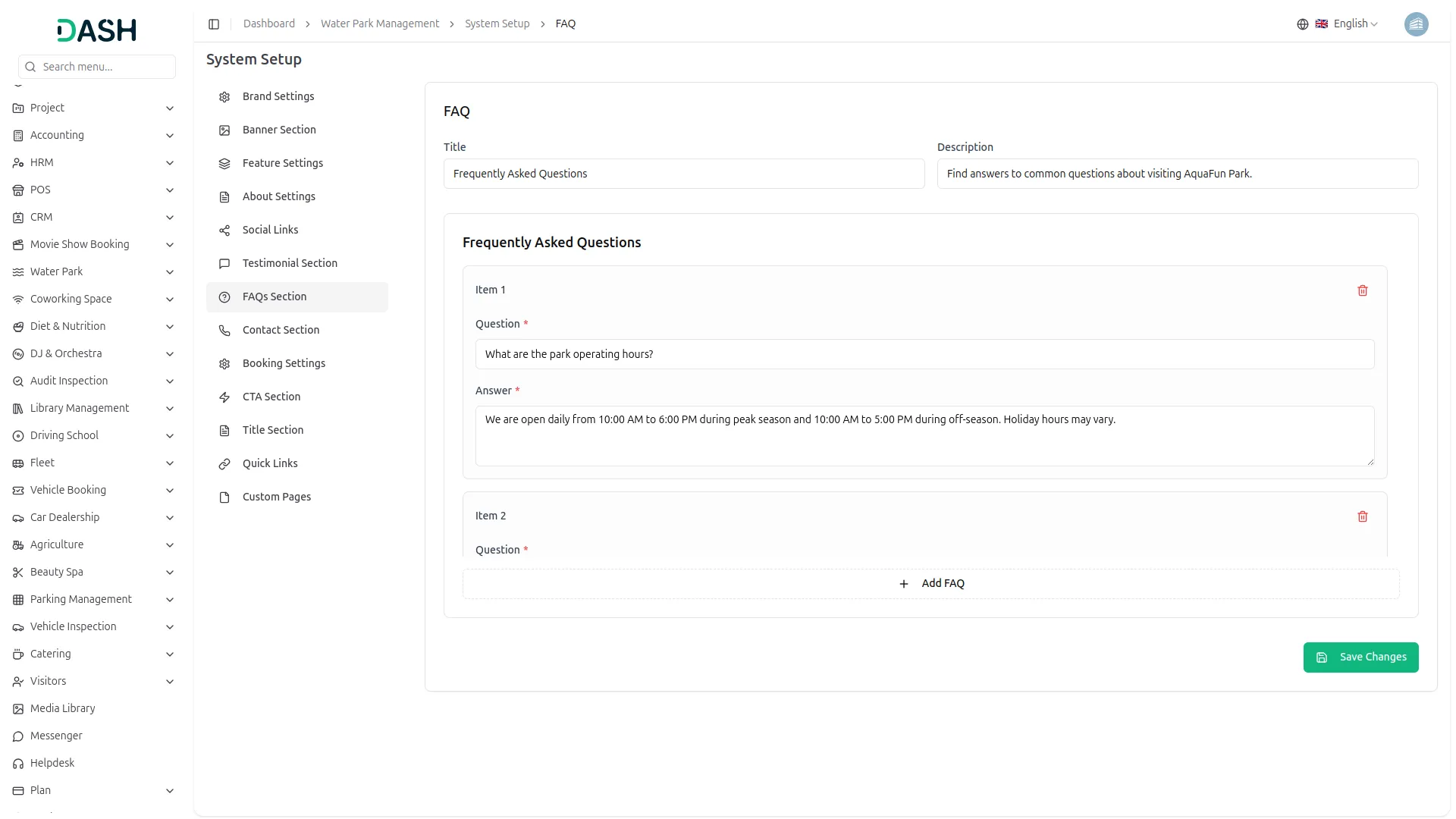Click the Messenger chat bubble icon

18,736
